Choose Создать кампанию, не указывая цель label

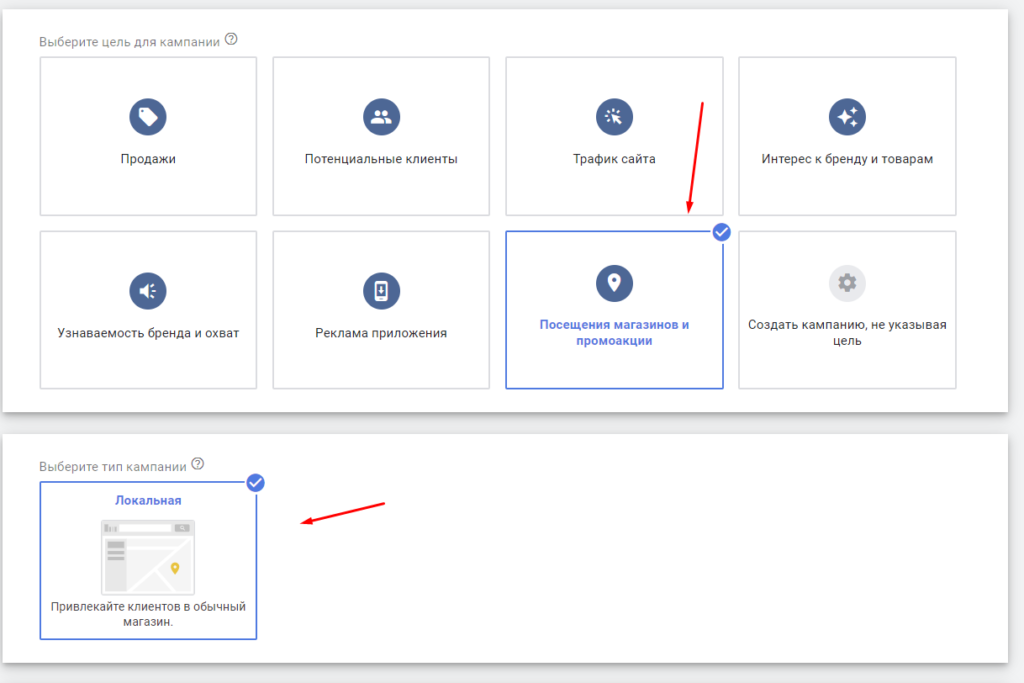[847, 332]
